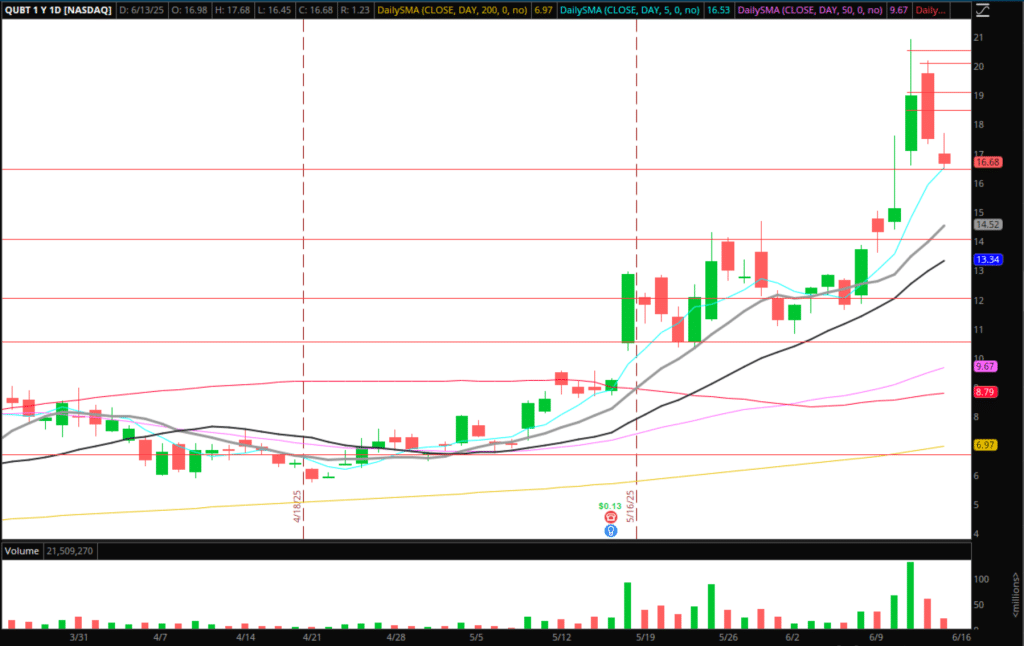Click the C: 16.68 close value in header
This screenshot has width=1024, height=646.
[x=315, y=10]
